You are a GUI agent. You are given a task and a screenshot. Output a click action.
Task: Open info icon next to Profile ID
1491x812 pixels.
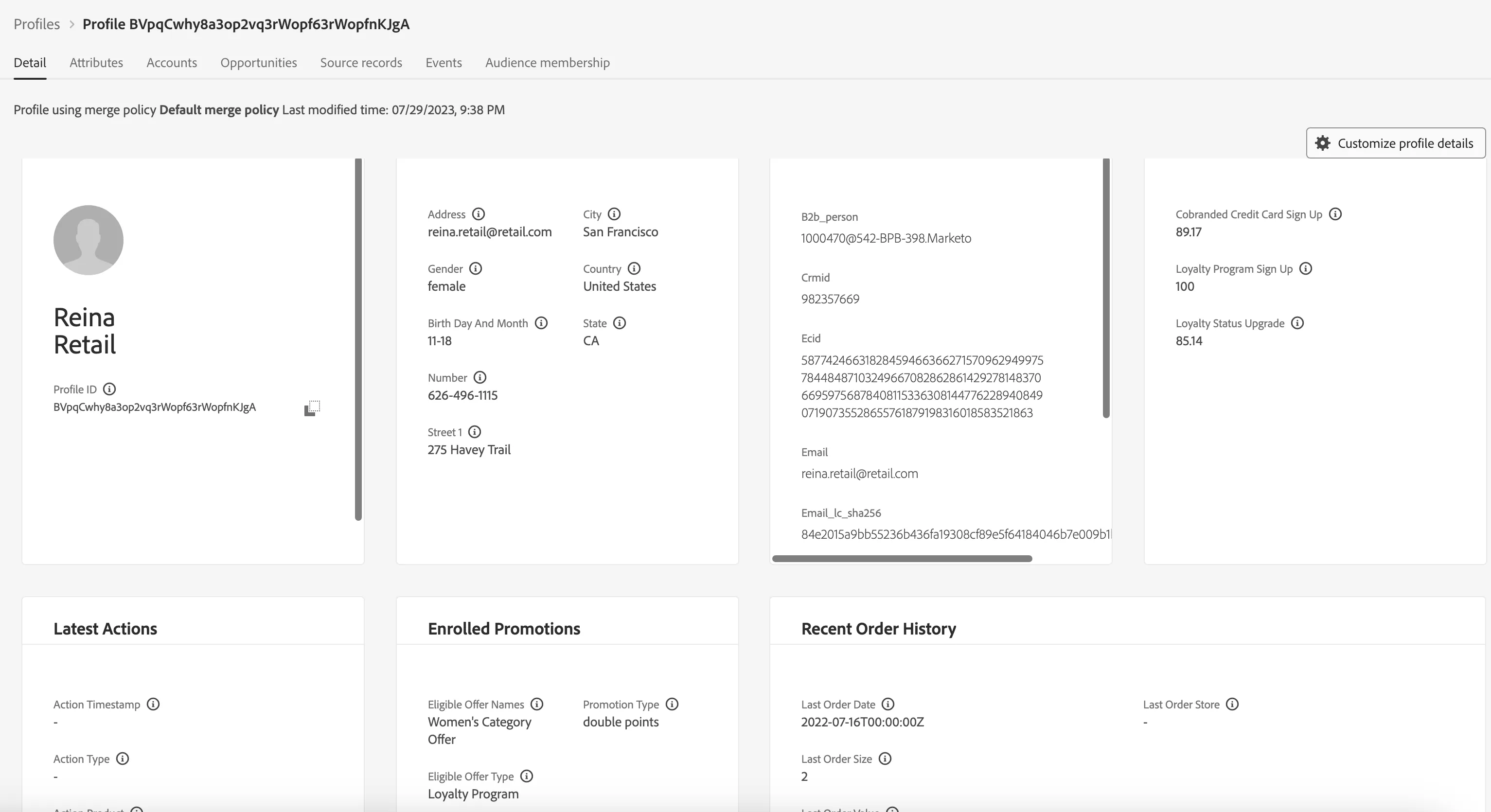109,389
